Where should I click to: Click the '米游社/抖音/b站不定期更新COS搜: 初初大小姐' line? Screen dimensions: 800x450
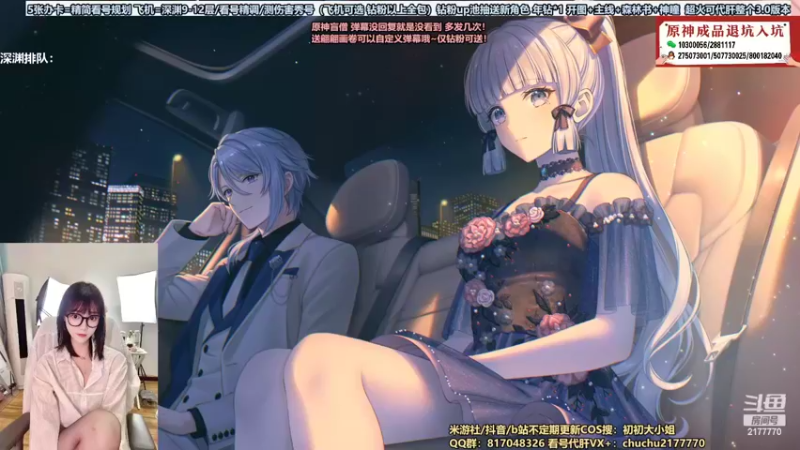(562, 430)
